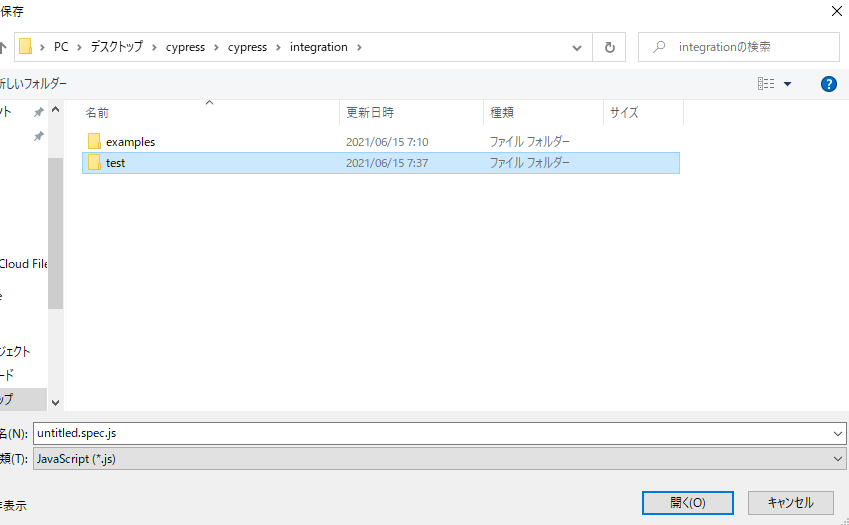Click the キャンセル button
Image resolution: width=849 pixels, height=525 pixels.
point(791,503)
